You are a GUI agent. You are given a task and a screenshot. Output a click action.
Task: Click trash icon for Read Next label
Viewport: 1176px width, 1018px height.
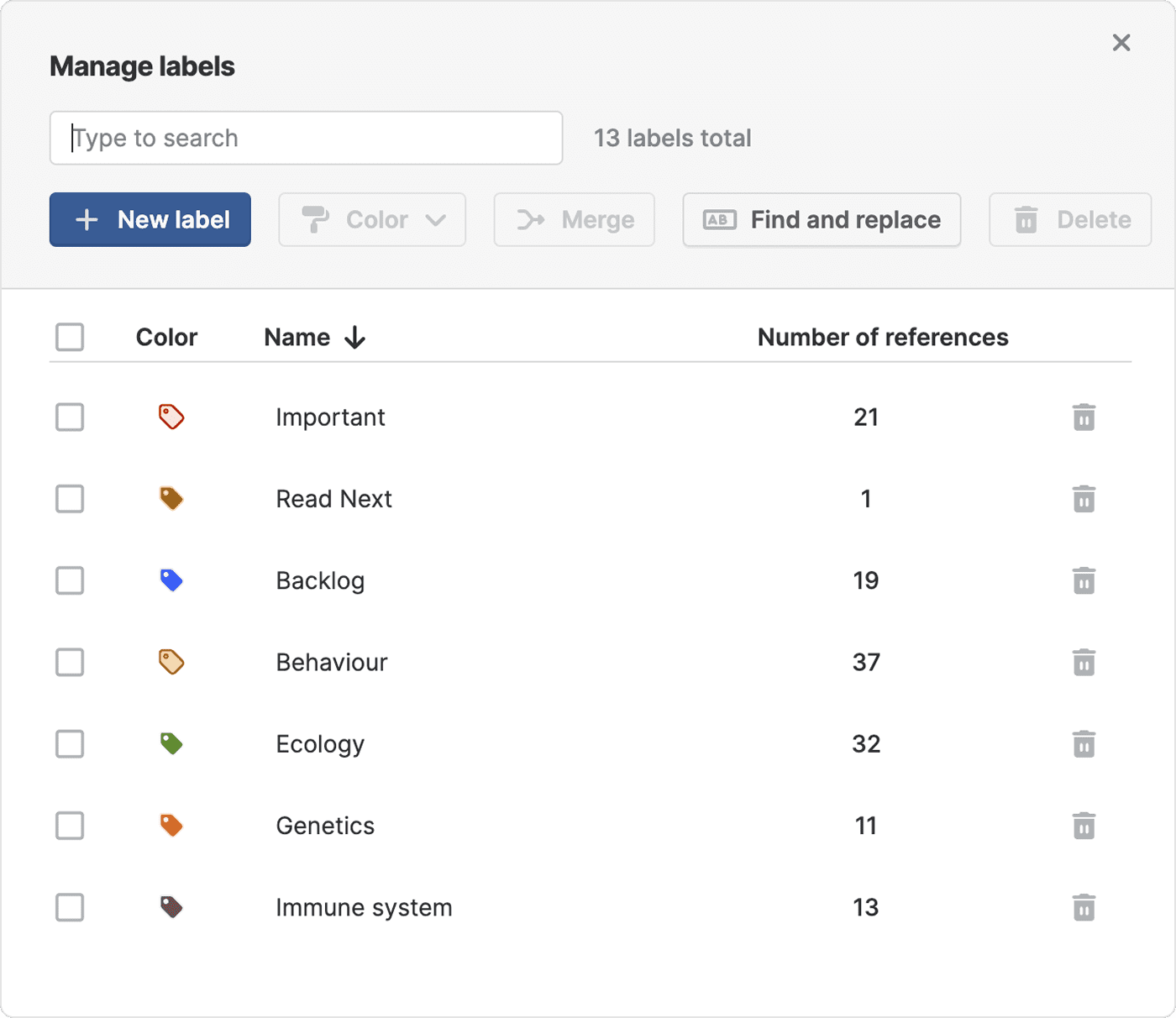[x=1084, y=499]
